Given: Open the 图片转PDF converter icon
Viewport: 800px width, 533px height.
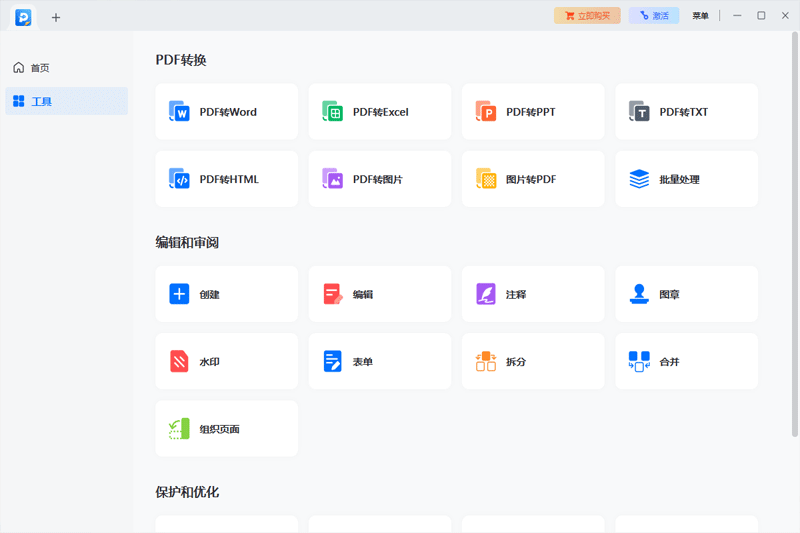Looking at the screenshot, I should coord(486,179).
